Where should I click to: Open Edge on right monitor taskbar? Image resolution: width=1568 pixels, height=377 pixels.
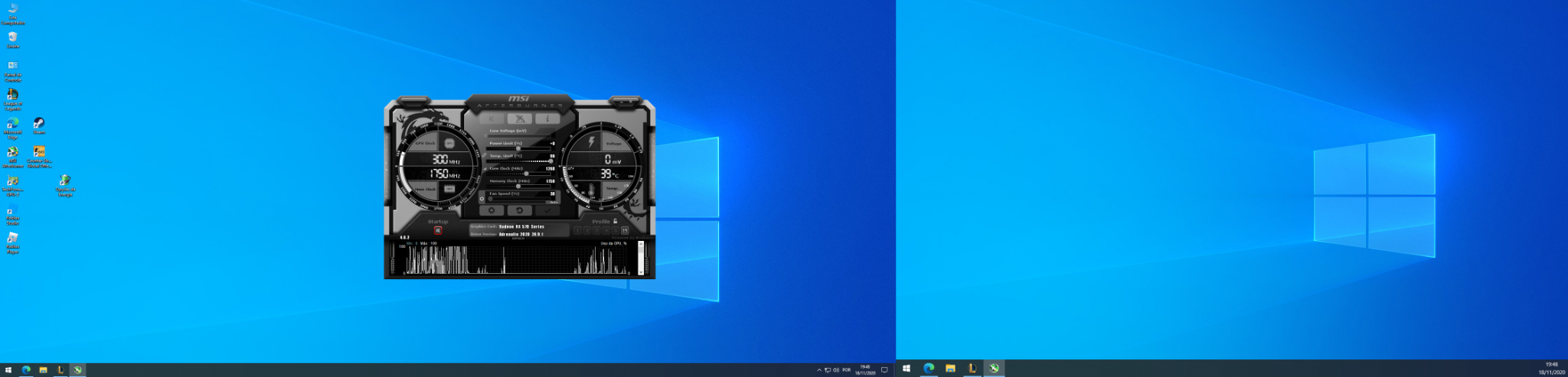929,368
